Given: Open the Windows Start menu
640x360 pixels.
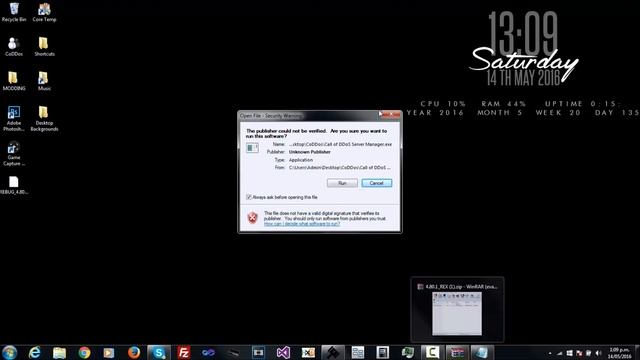Looking at the screenshot, I should [9, 352].
